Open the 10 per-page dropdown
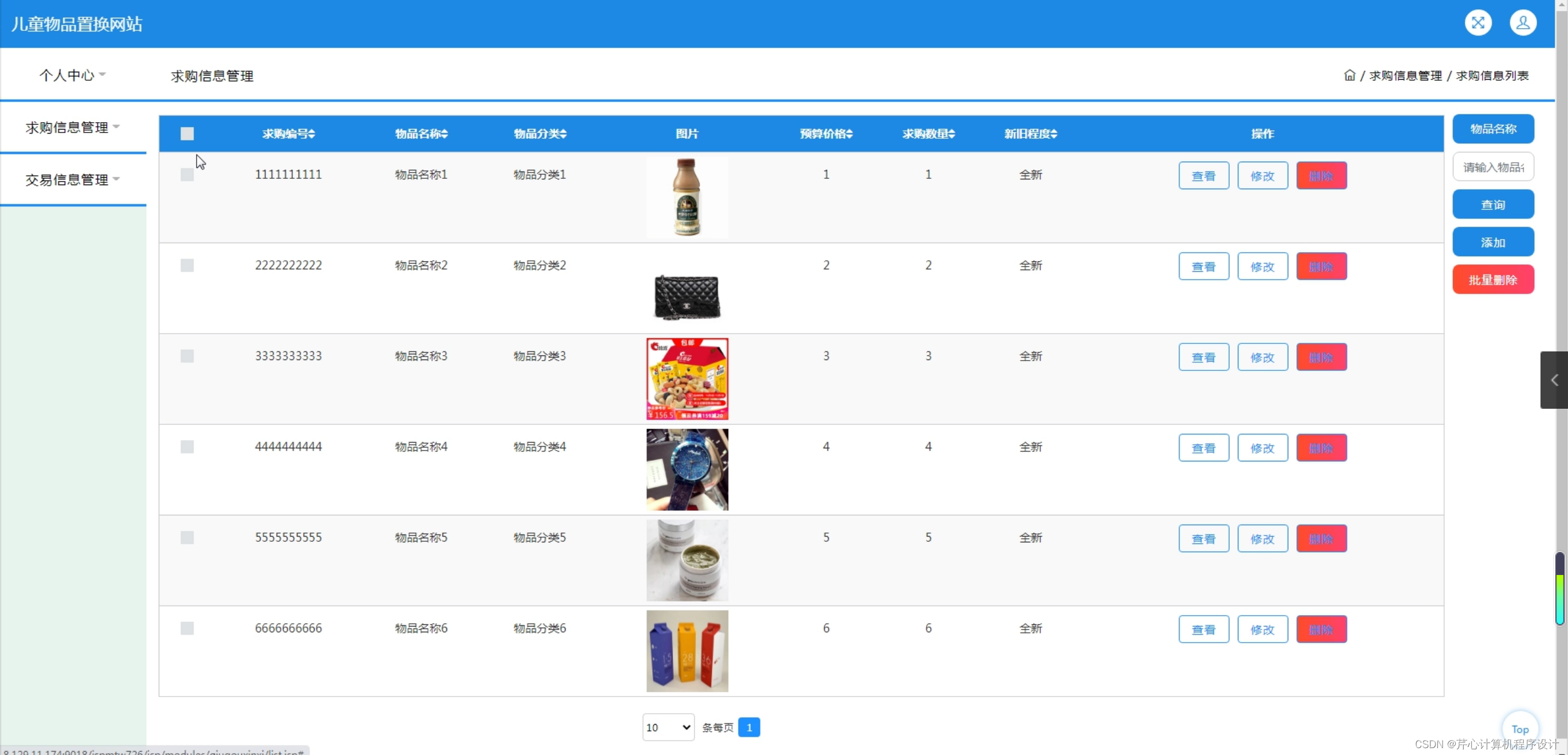The height and width of the screenshot is (755, 1568). point(668,727)
